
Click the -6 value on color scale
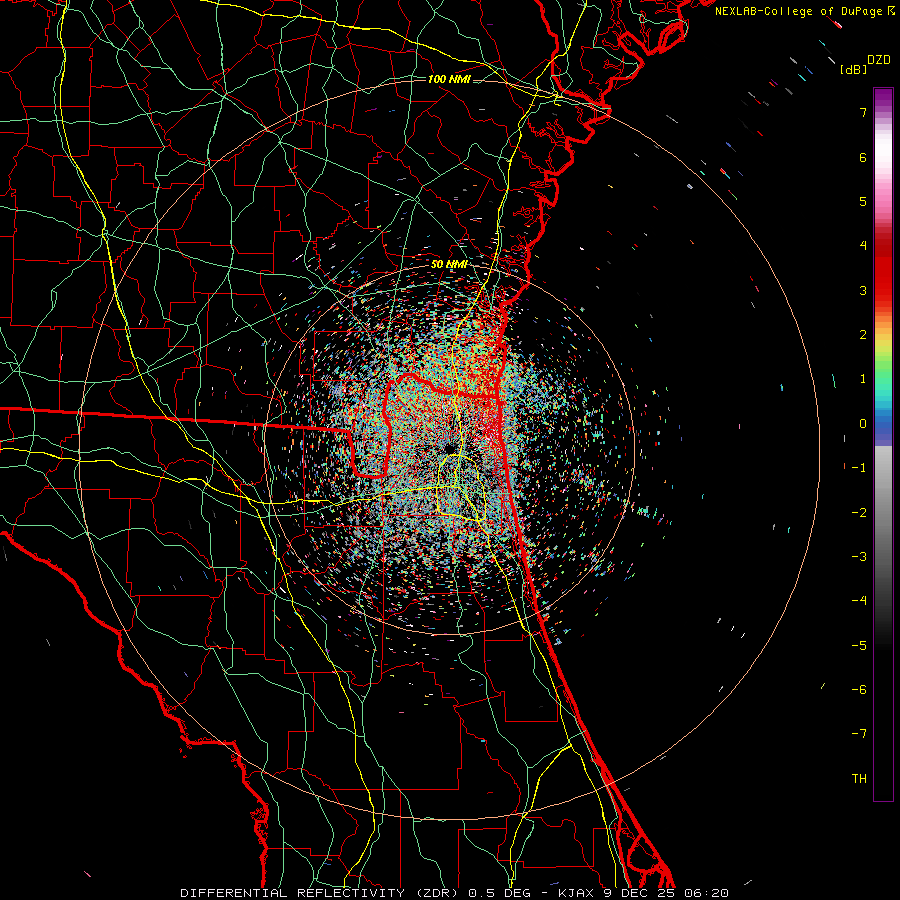(x=859, y=690)
